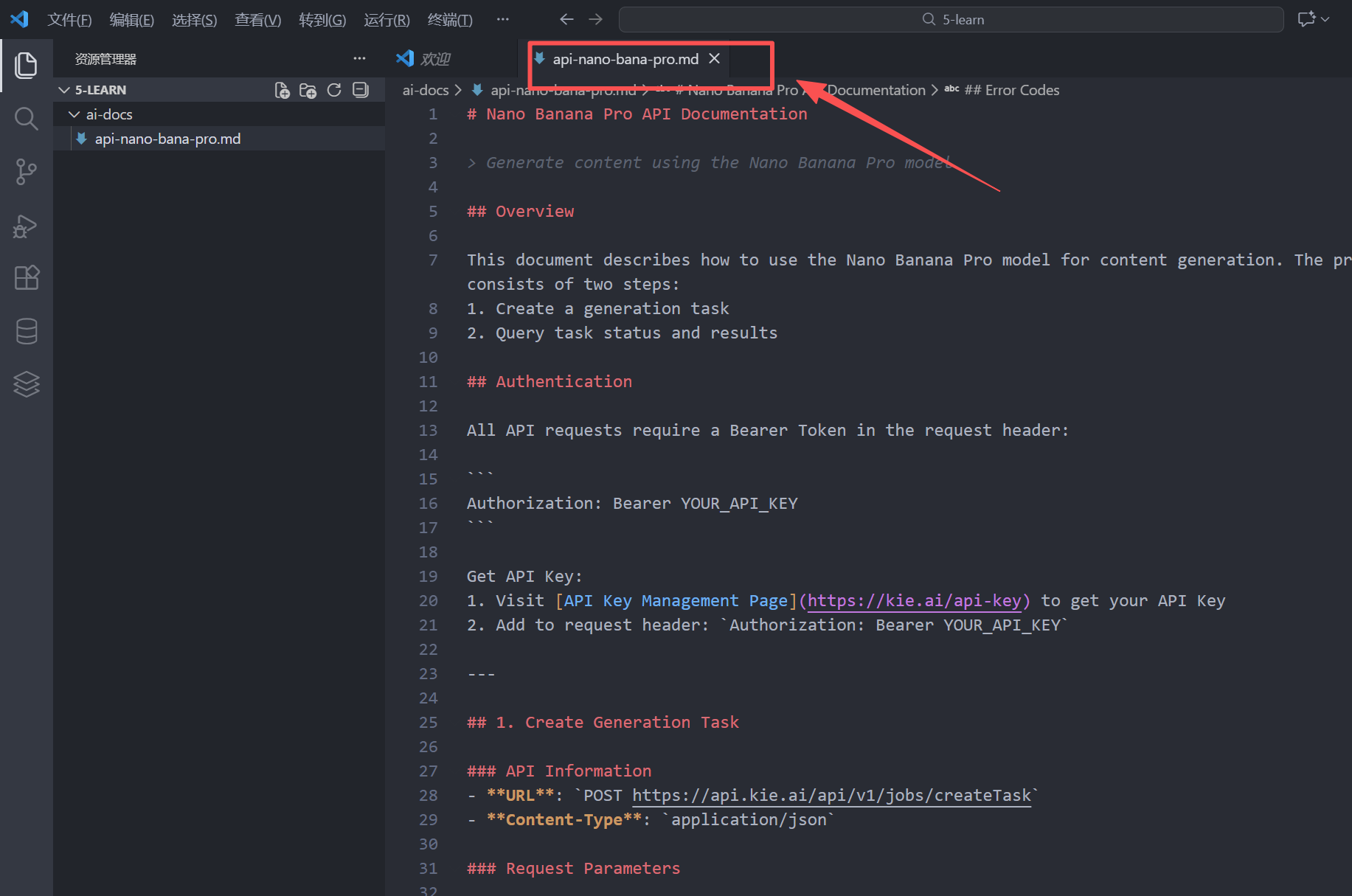Image resolution: width=1352 pixels, height=896 pixels.
Task: Open the database view in activity bar
Action: [x=27, y=331]
